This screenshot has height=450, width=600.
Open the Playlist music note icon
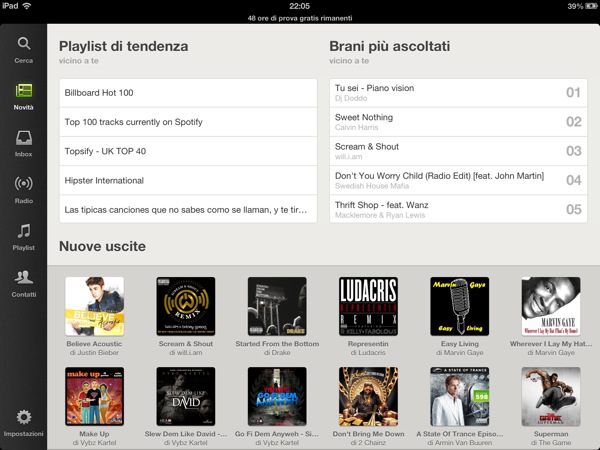pyautogui.click(x=23, y=233)
